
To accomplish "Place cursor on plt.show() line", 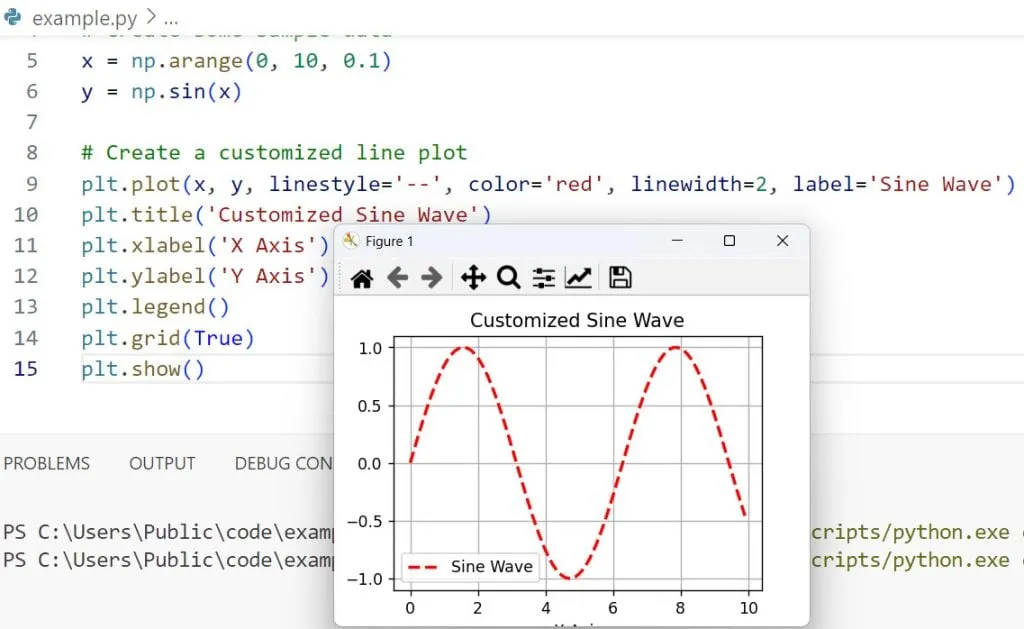I will click(x=142, y=369).
